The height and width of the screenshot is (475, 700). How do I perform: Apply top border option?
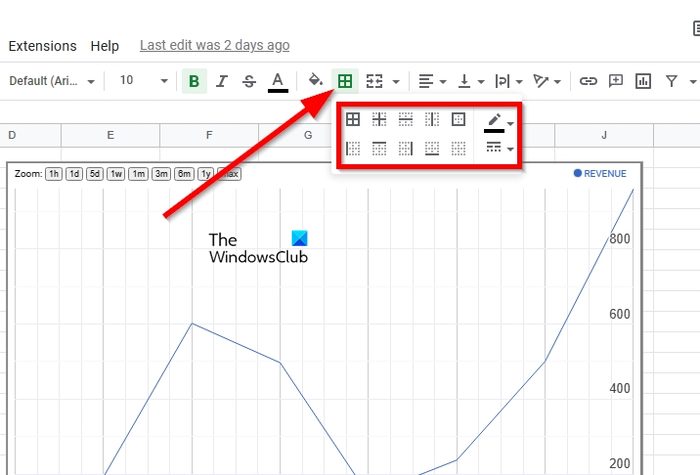tap(379, 148)
